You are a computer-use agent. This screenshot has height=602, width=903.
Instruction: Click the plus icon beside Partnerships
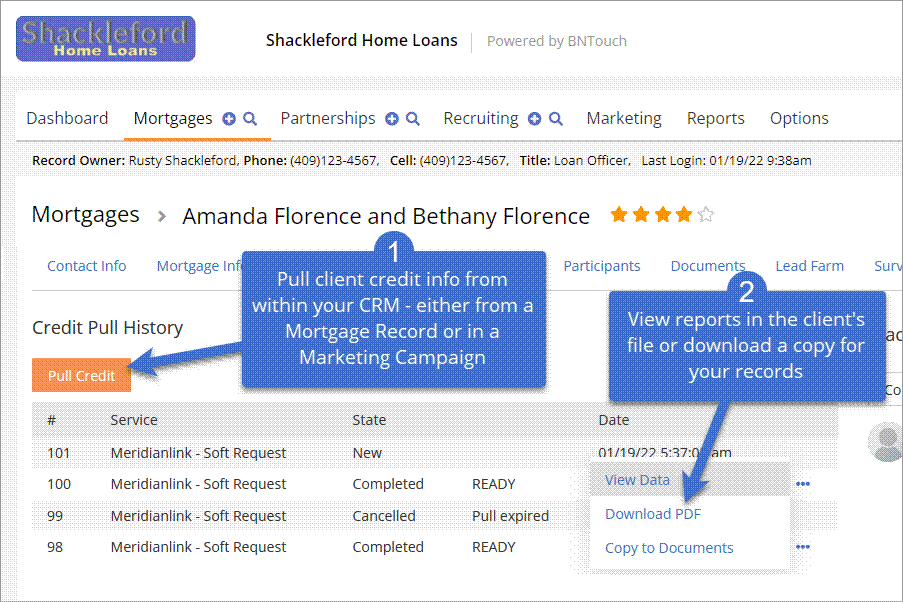(392, 118)
